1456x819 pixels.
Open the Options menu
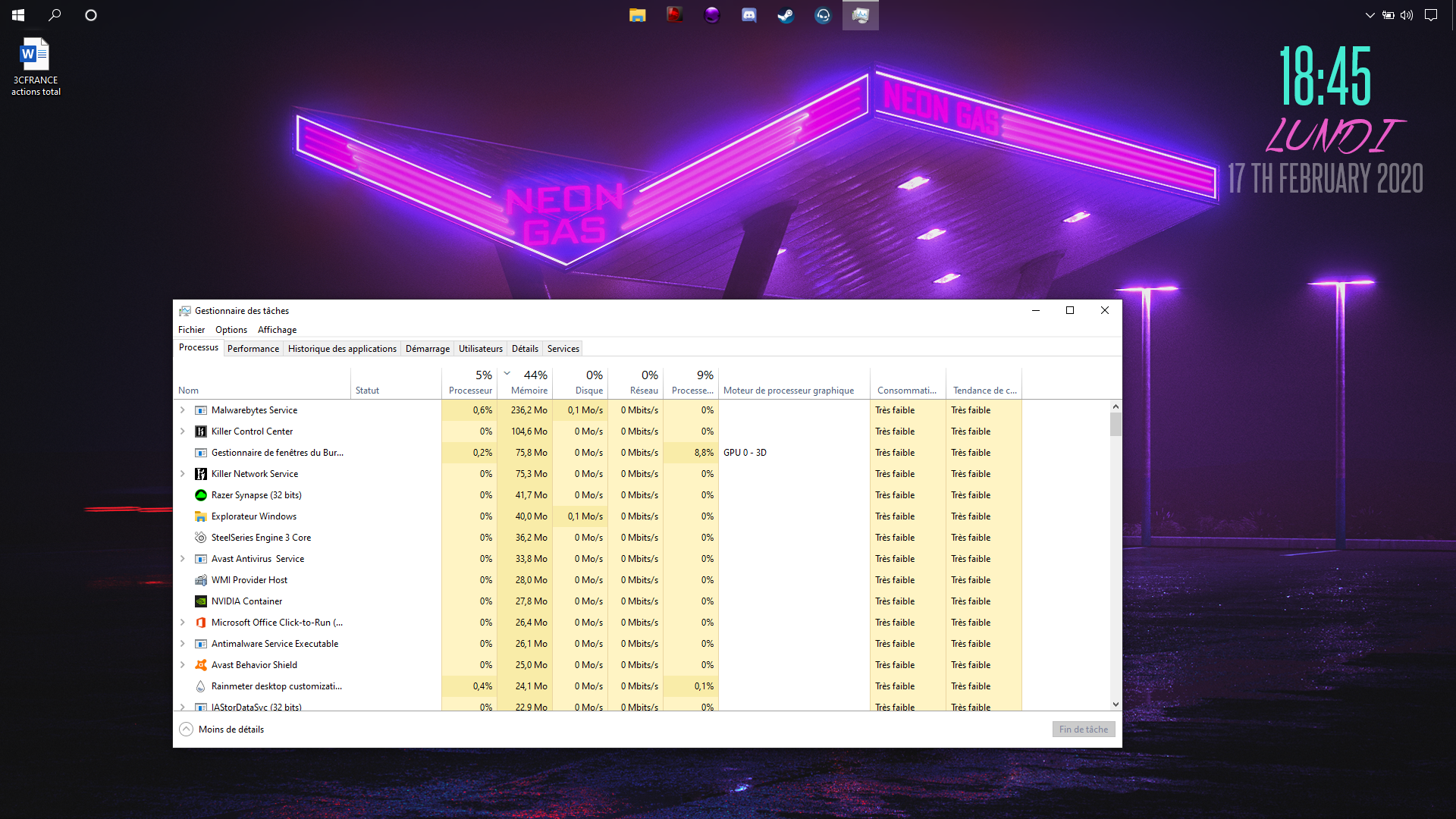click(x=231, y=330)
